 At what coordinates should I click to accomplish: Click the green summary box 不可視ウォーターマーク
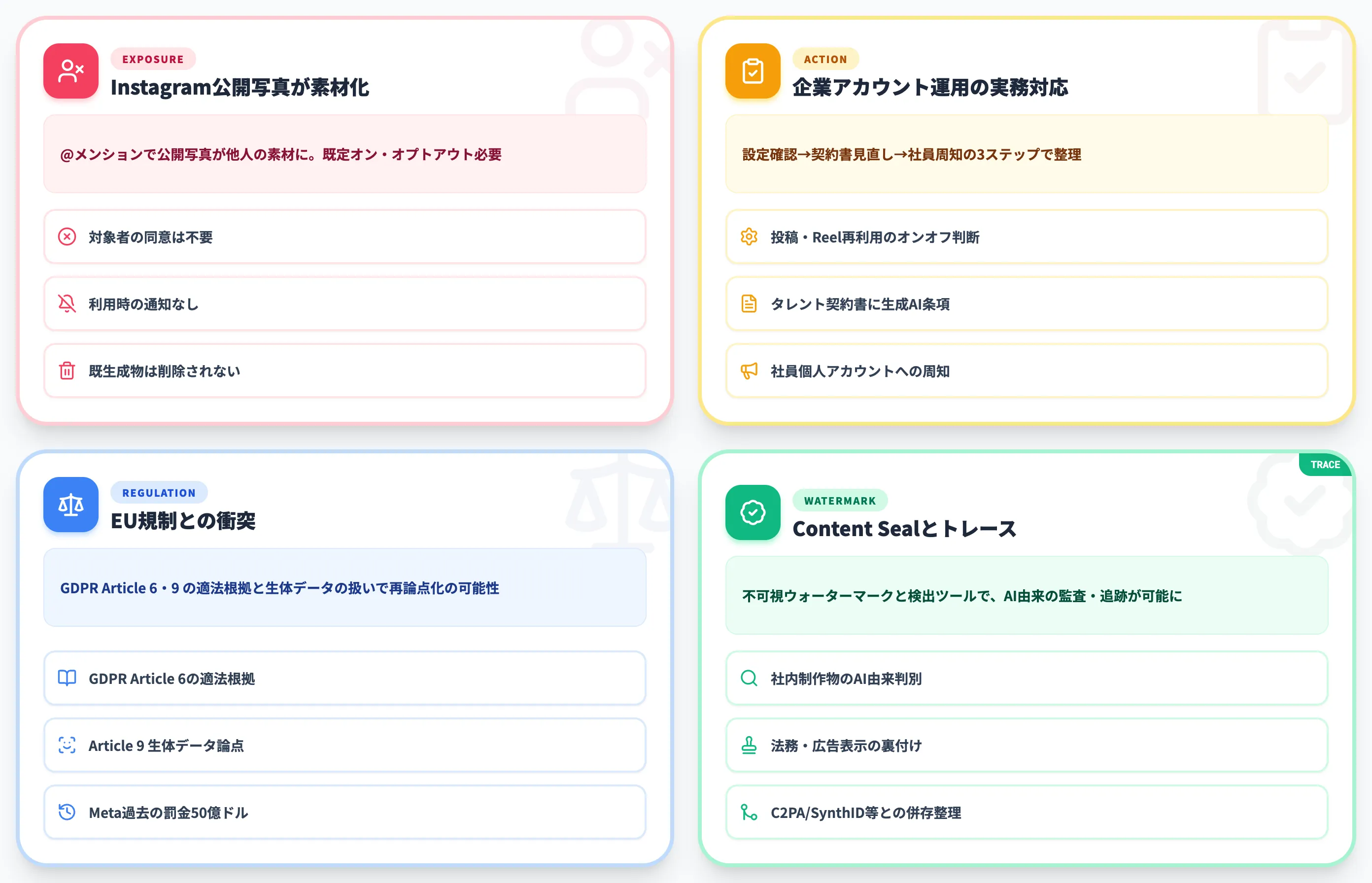(x=1027, y=596)
